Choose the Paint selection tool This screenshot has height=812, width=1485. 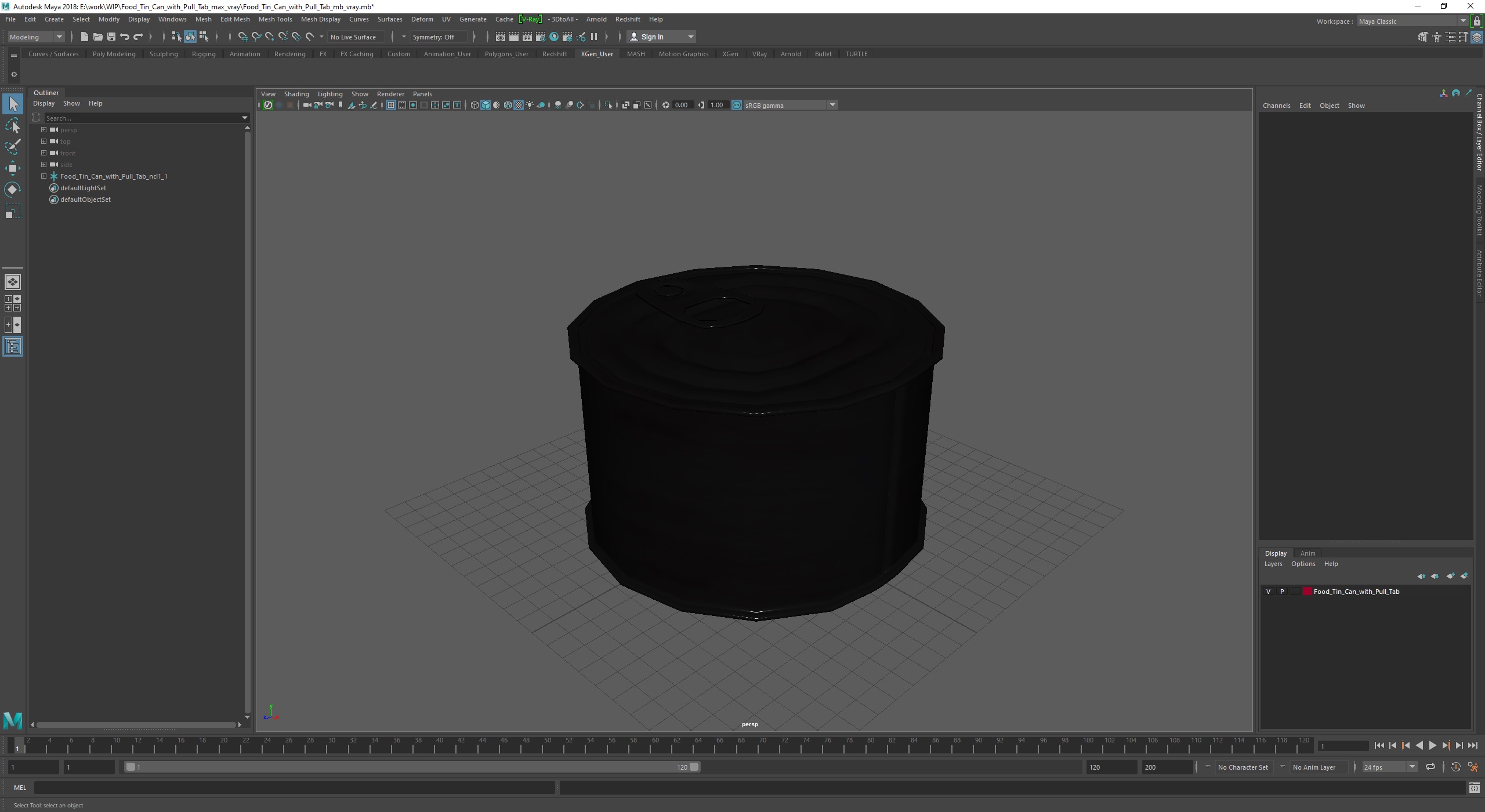click(x=13, y=147)
